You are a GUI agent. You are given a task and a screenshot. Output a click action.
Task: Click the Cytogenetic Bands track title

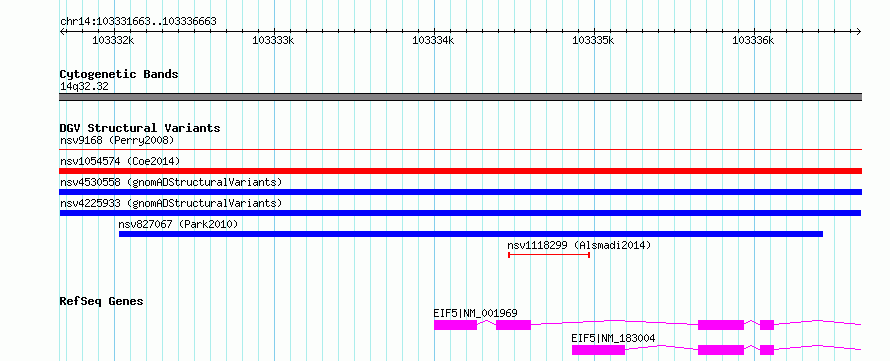(119, 74)
